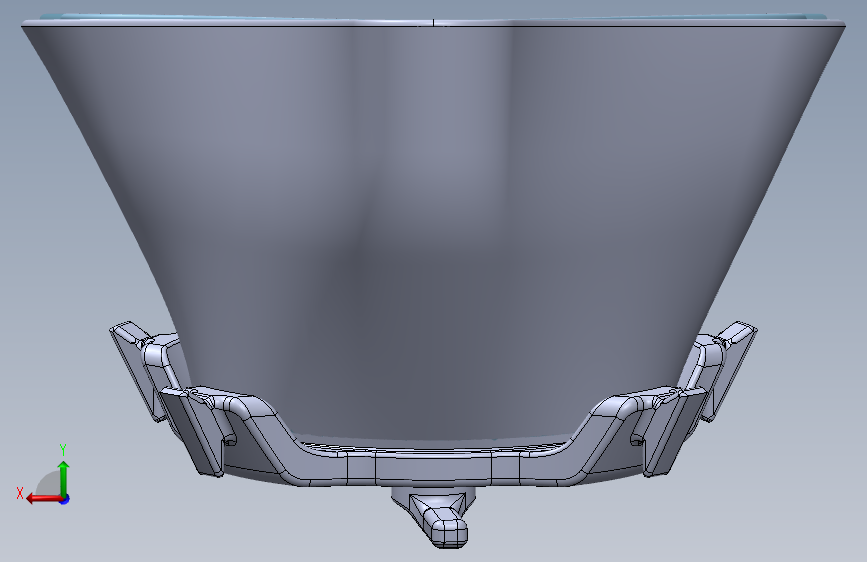Click the red X axis arrow of triad
This screenshot has width=867, height=562.
tap(44, 498)
